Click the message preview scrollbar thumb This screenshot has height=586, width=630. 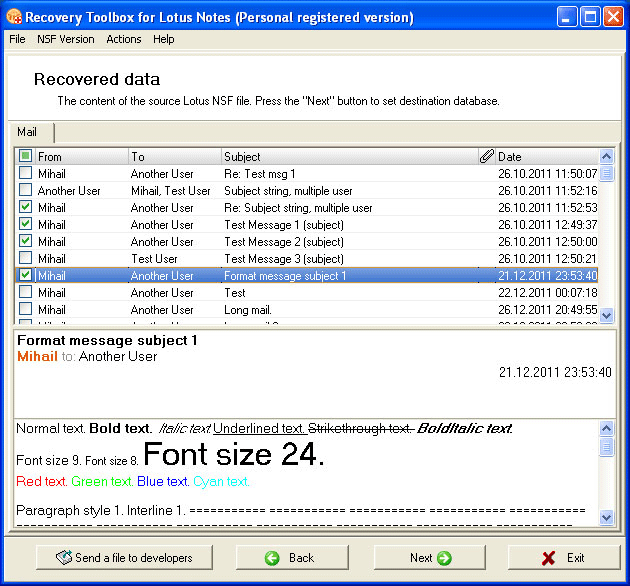pyautogui.click(x=606, y=447)
